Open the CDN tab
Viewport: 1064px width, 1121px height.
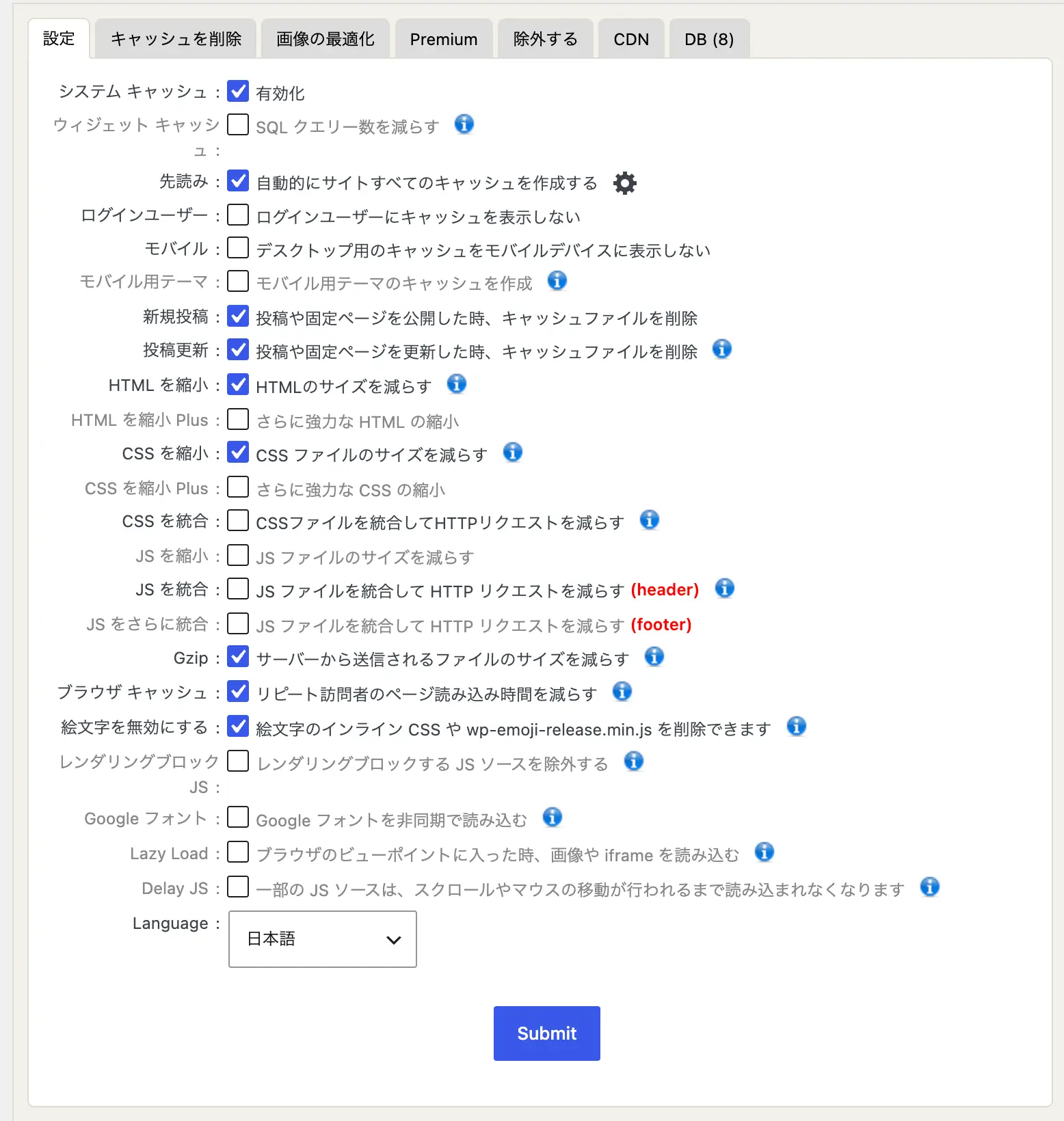631,39
